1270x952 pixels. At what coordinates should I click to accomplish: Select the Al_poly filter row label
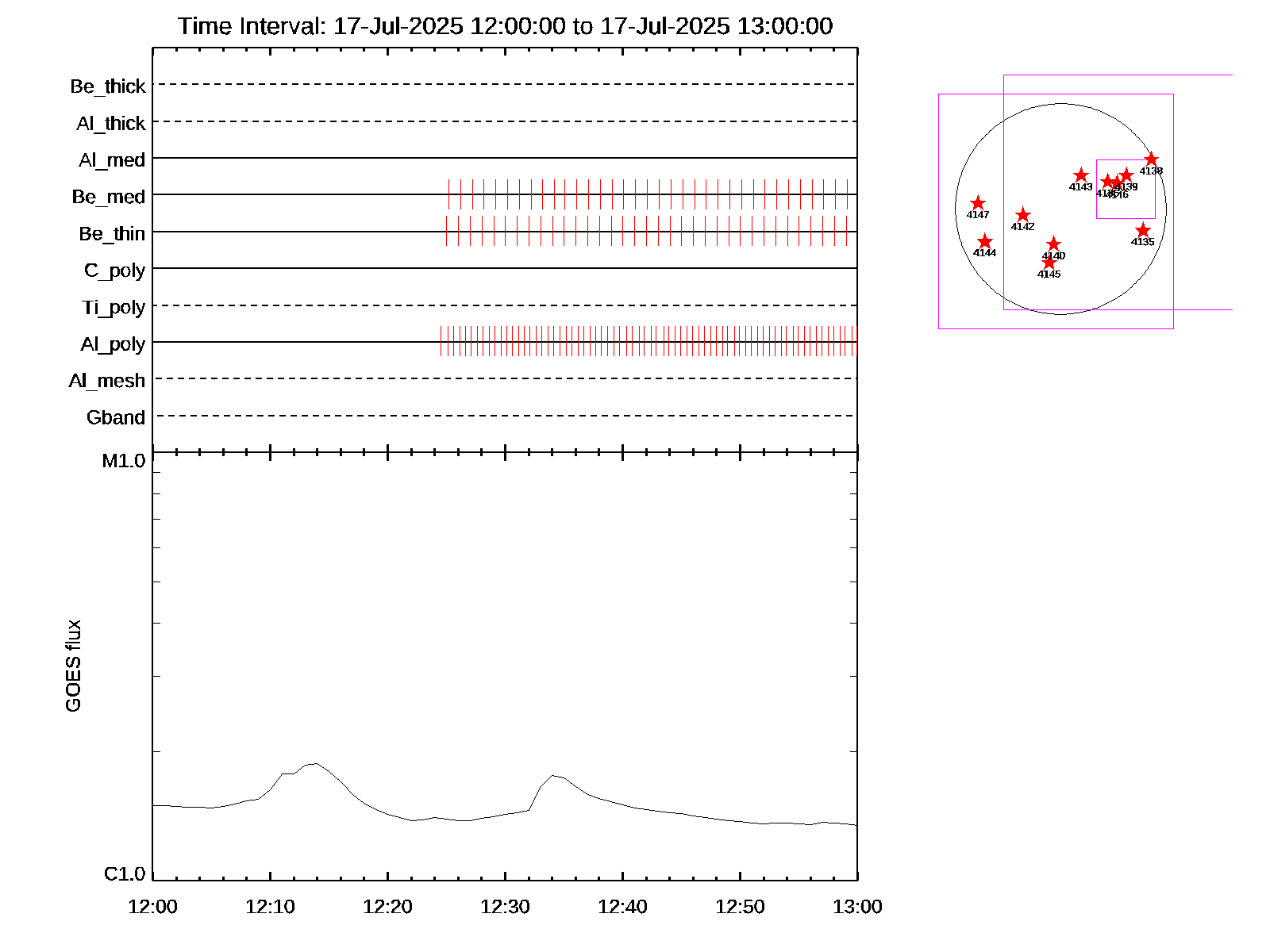pyautogui.click(x=113, y=344)
